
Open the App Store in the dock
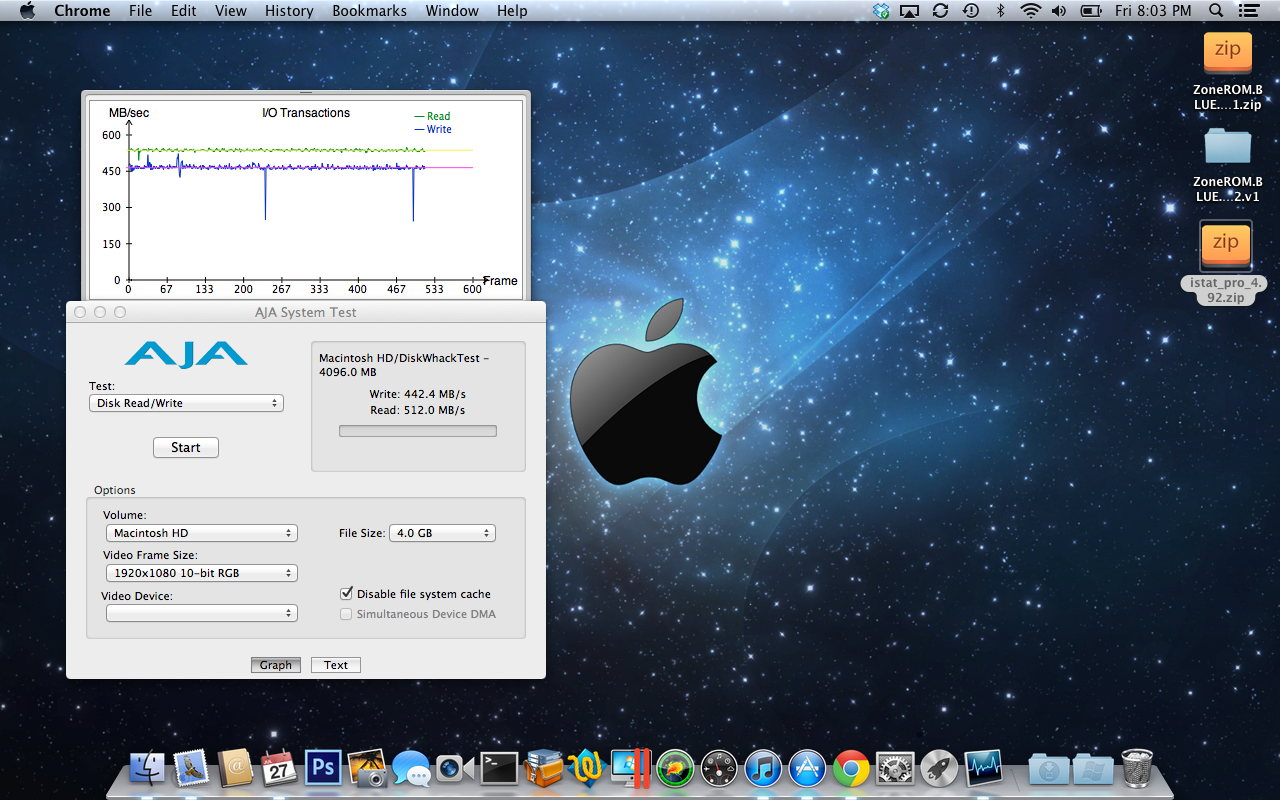pyautogui.click(x=807, y=768)
